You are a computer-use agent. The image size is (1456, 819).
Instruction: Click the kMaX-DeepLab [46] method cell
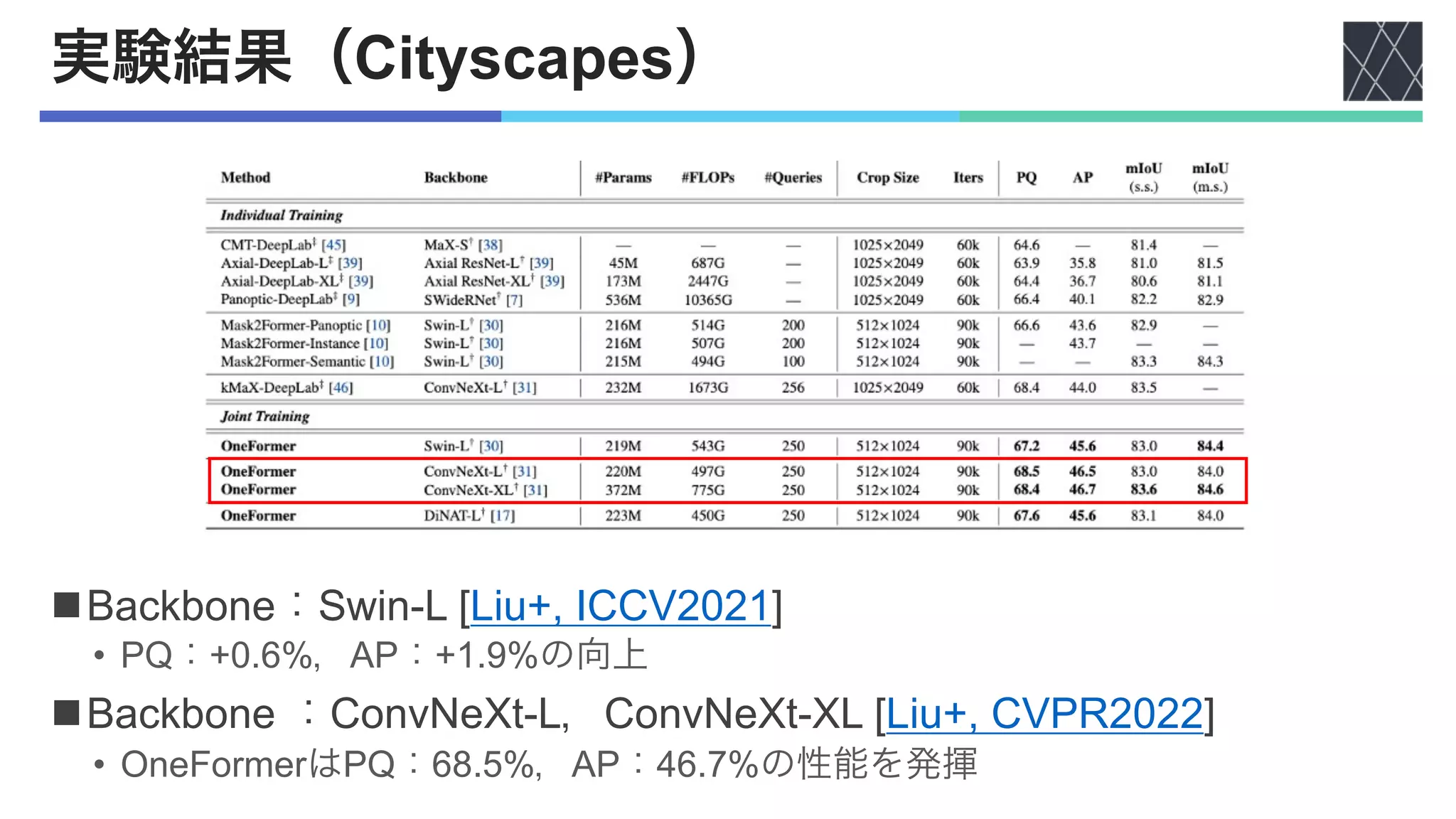click(287, 388)
